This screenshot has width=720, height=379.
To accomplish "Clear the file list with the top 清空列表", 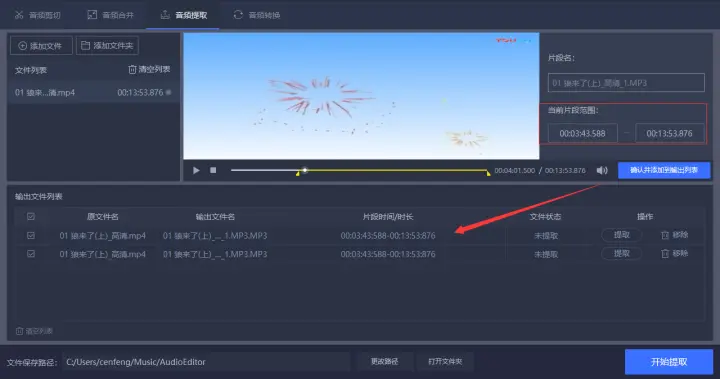I will click(x=149, y=69).
